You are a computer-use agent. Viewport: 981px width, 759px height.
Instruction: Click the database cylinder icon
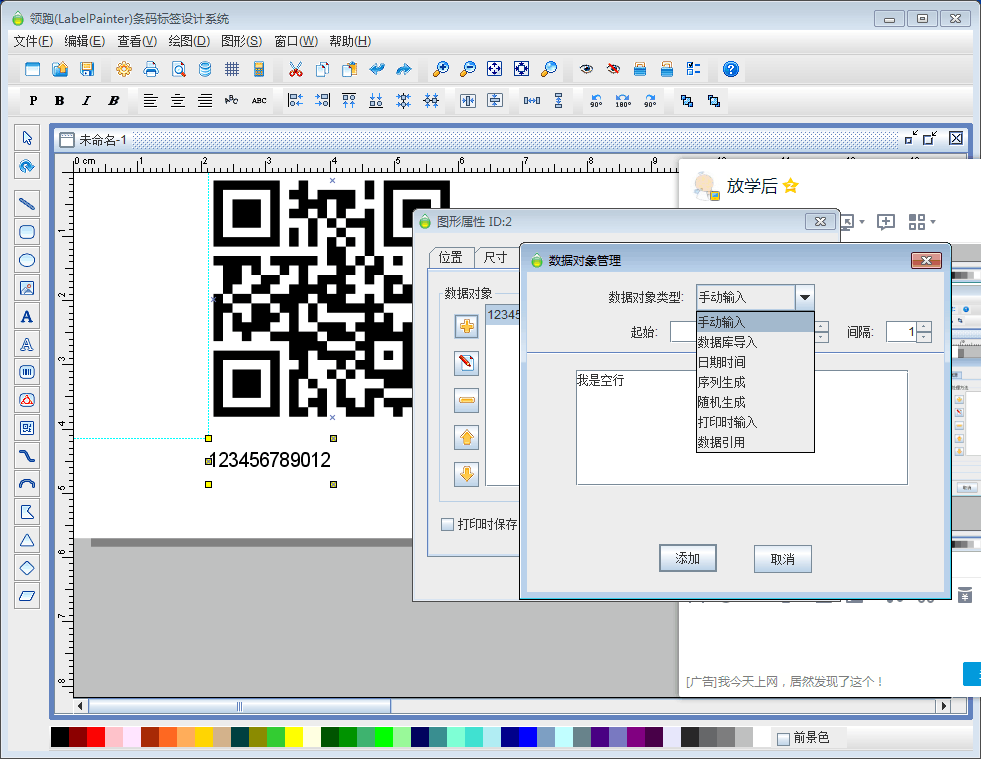205,69
